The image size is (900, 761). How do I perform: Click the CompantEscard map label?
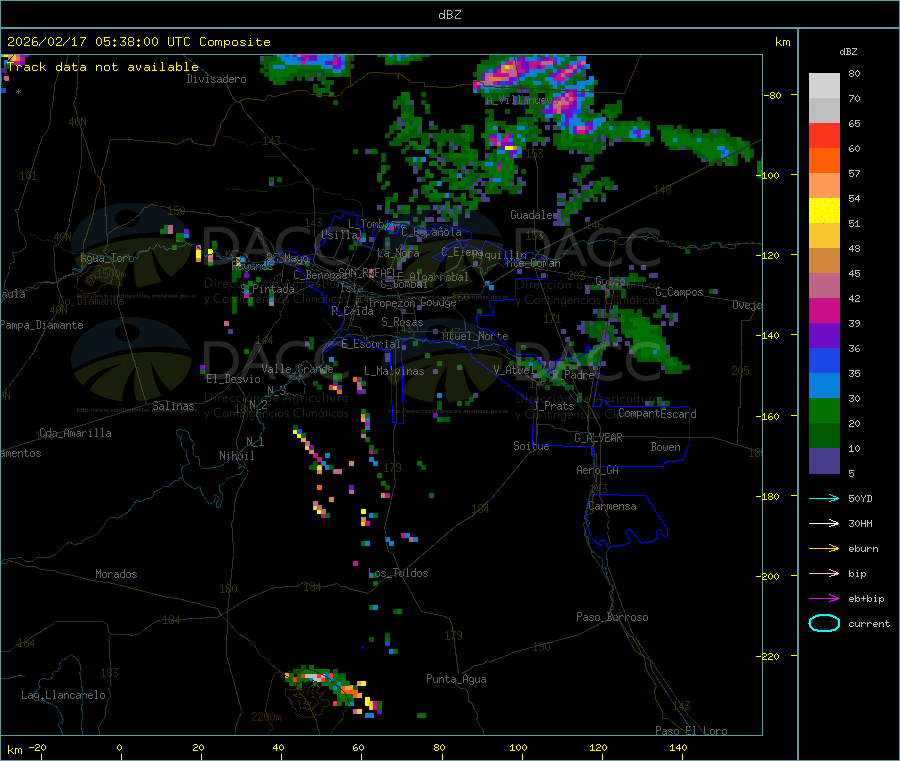coord(657,413)
